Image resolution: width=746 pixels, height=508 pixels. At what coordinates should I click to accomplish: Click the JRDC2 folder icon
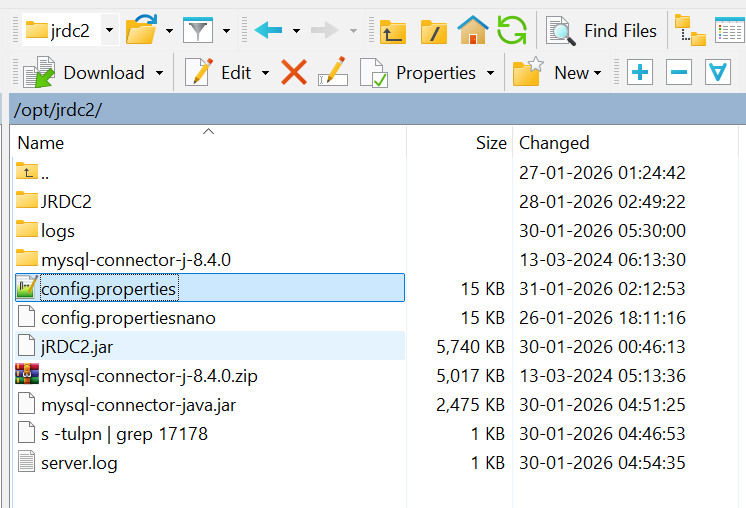point(27,200)
